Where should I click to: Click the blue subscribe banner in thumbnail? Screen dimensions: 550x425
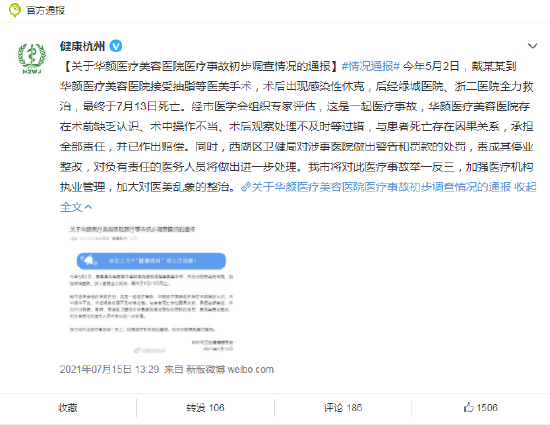point(151,261)
